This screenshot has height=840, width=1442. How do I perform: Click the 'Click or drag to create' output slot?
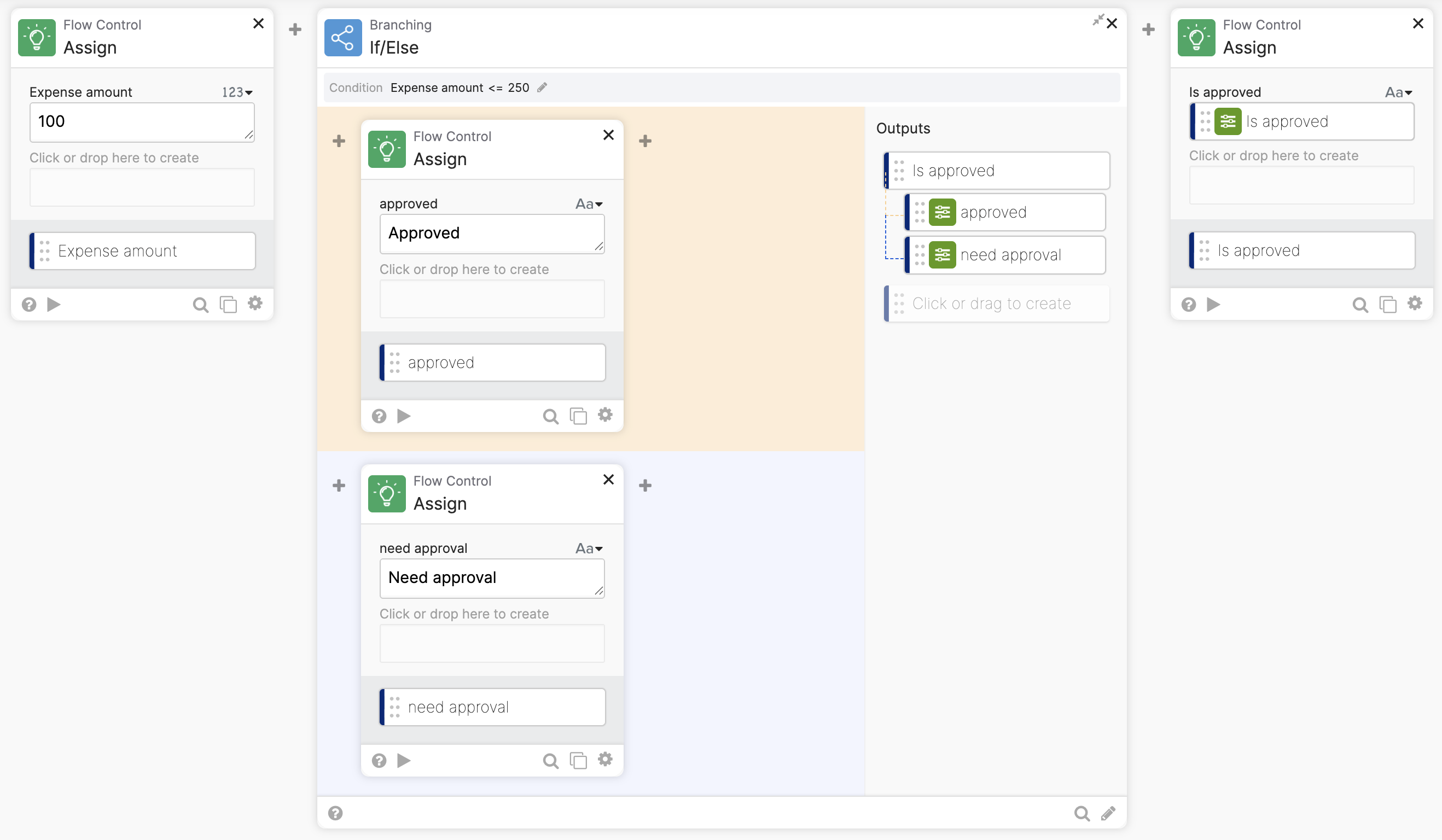pos(997,304)
